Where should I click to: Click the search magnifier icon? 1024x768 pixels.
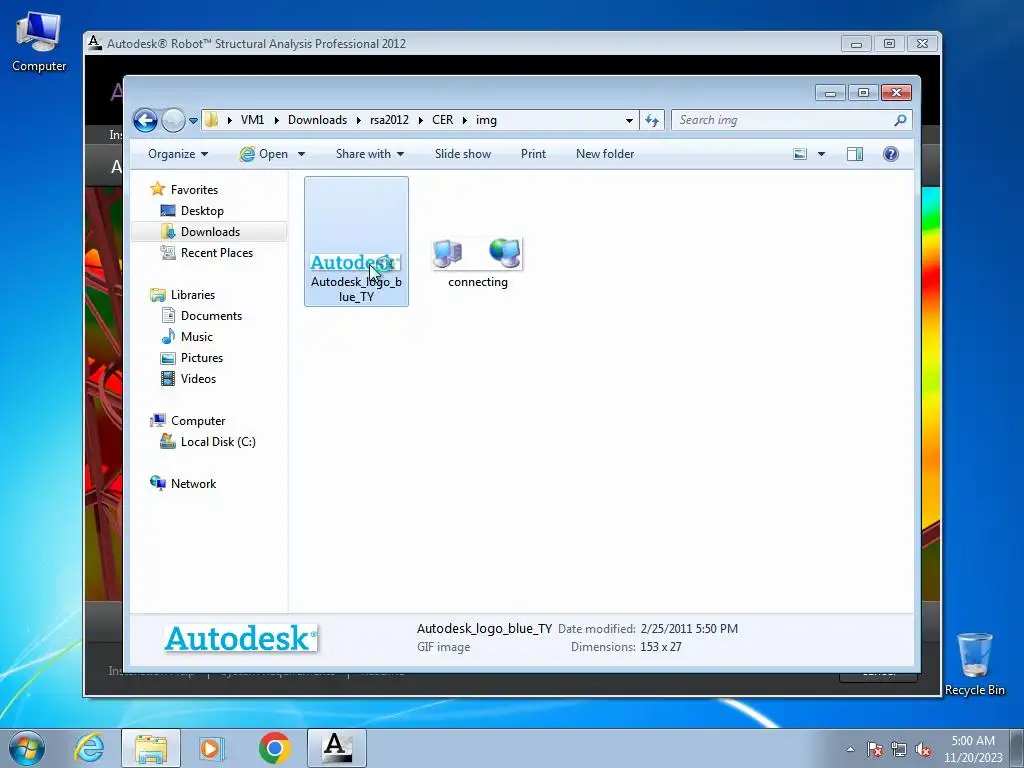click(901, 120)
